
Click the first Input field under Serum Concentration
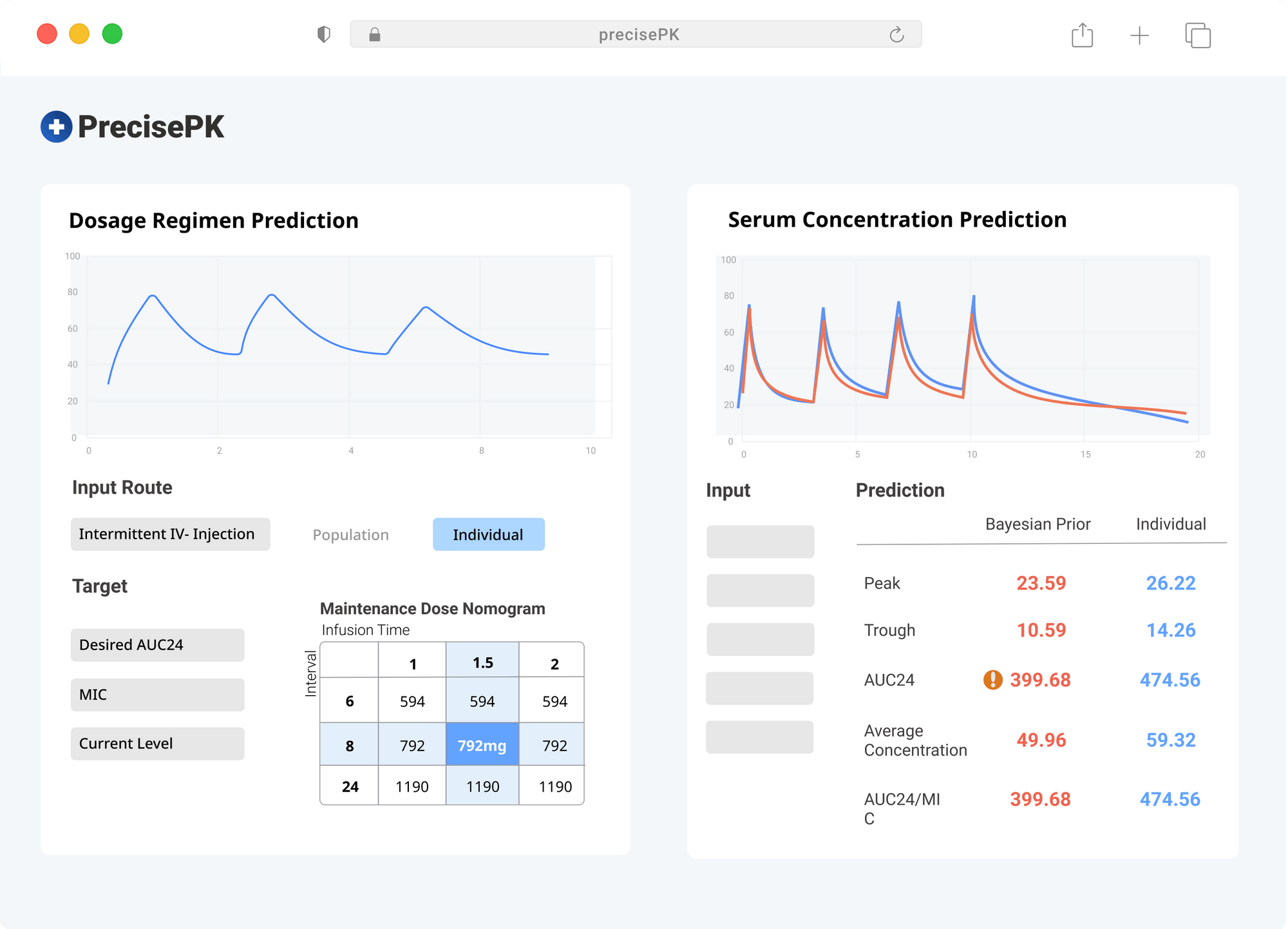[760, 541]
